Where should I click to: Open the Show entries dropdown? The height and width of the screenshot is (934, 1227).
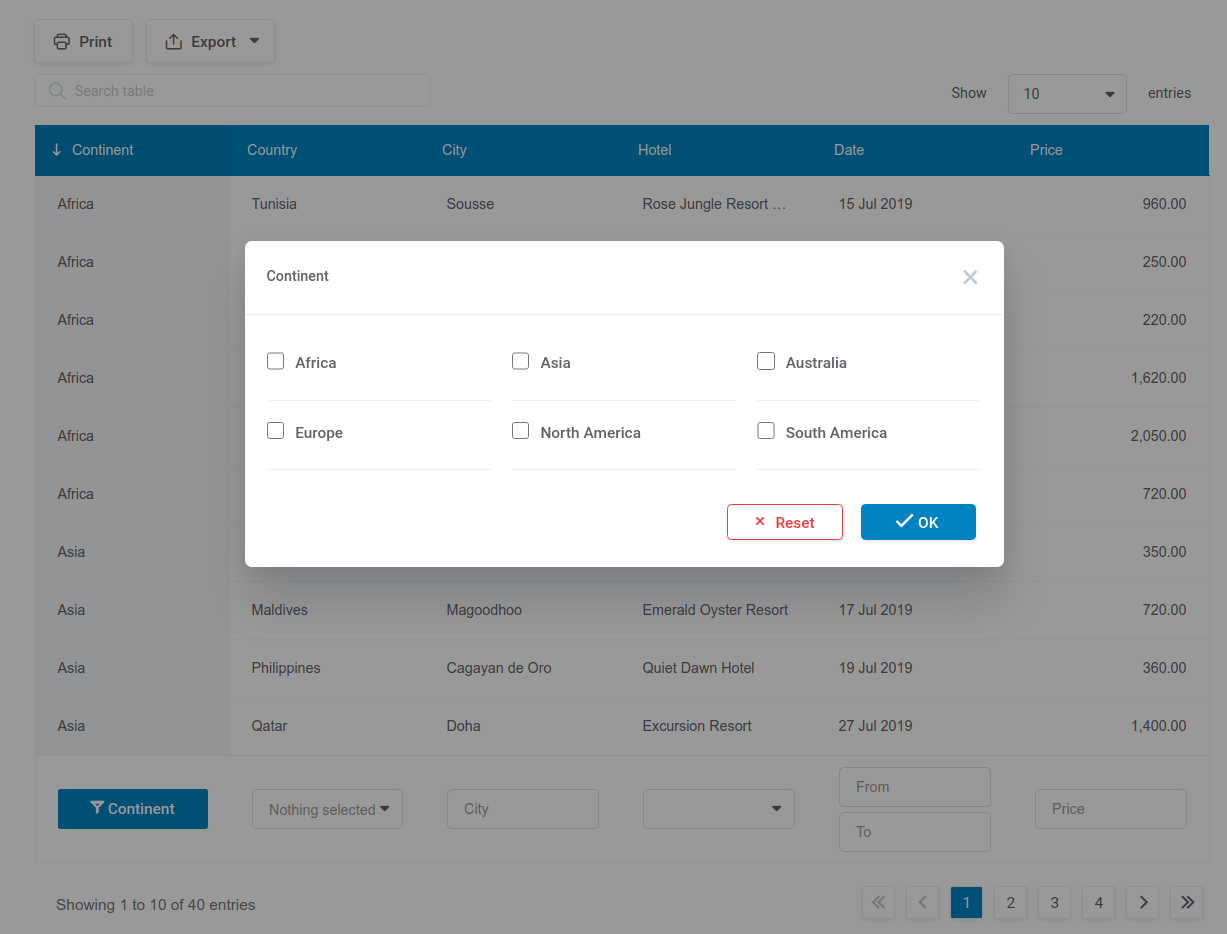click(1066, 93)
